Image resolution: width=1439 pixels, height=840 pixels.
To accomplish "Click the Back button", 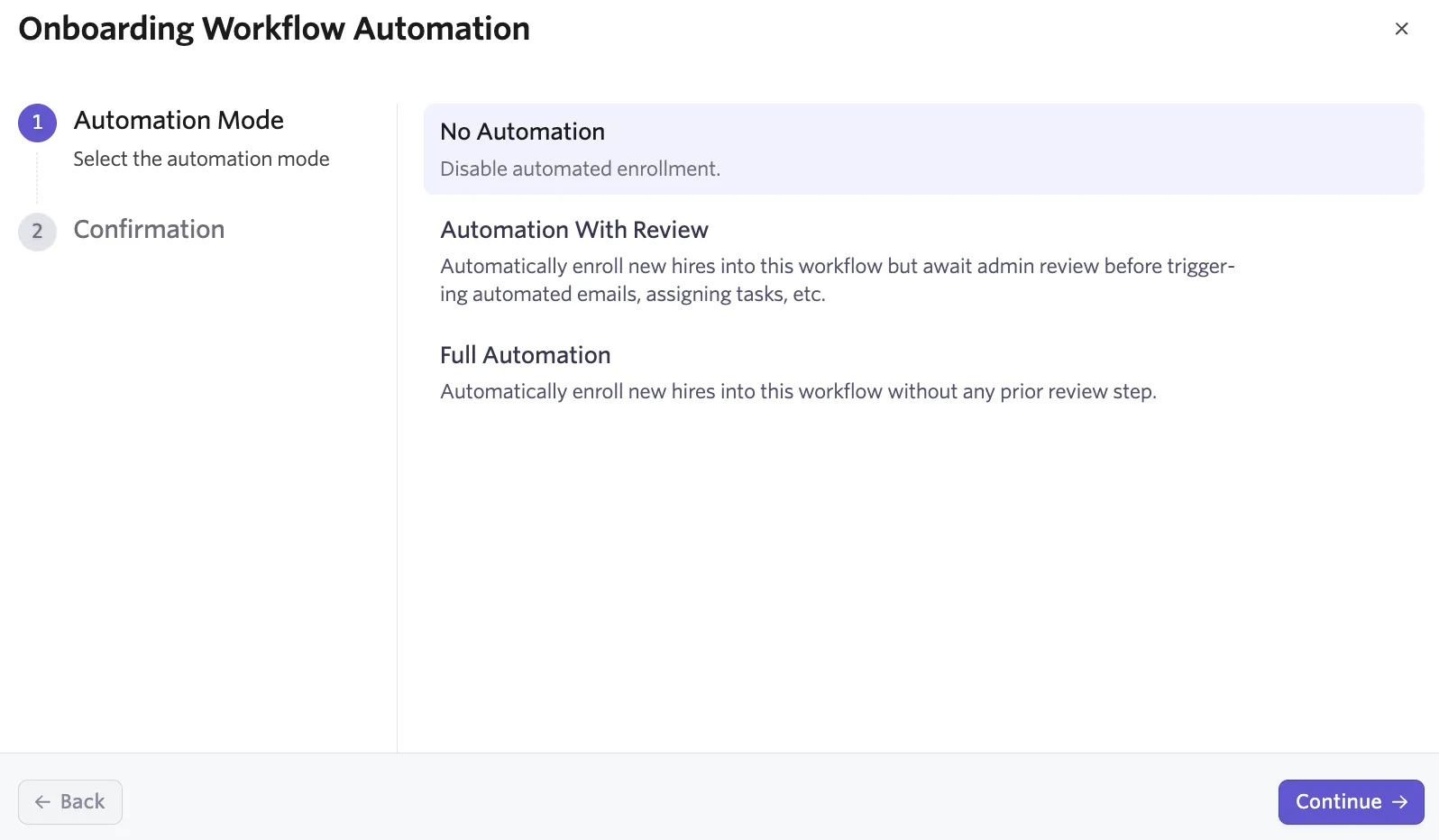I will click(70, 801).
